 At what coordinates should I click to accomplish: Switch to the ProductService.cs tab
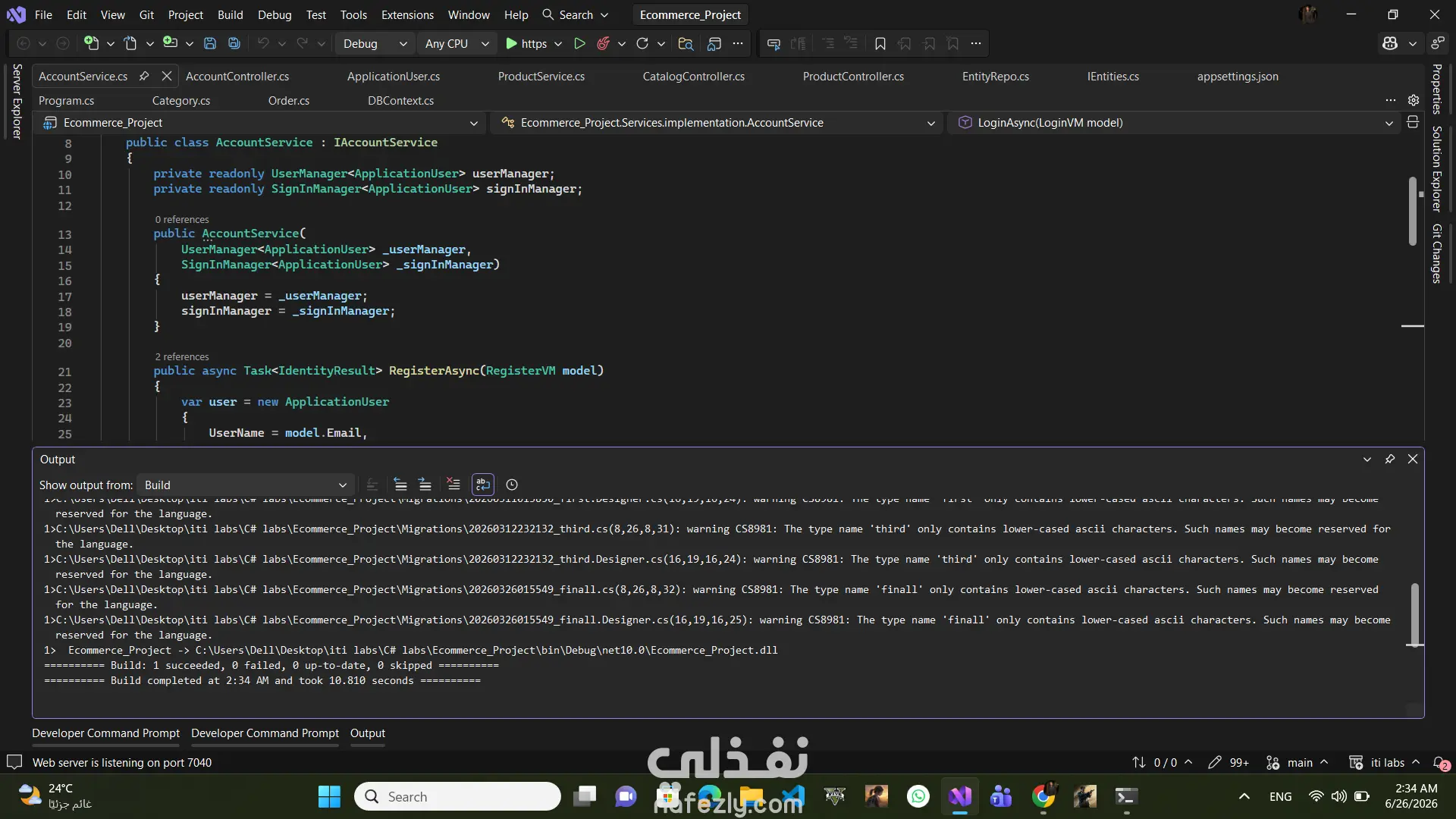point(541,76)
